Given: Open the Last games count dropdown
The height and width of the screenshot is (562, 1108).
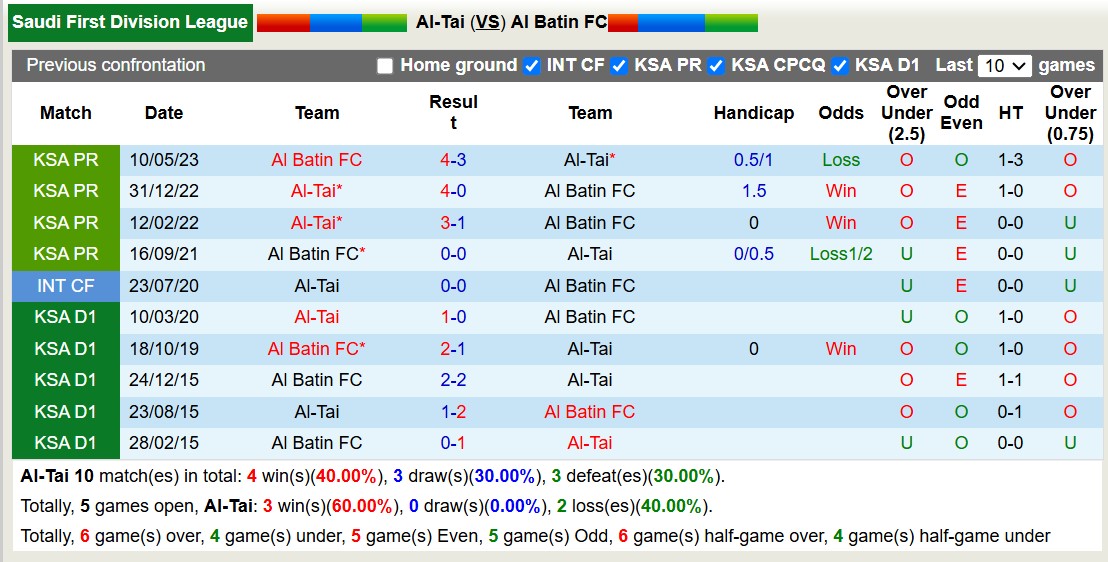Looking at the screenshot, I should point(1004,66).
